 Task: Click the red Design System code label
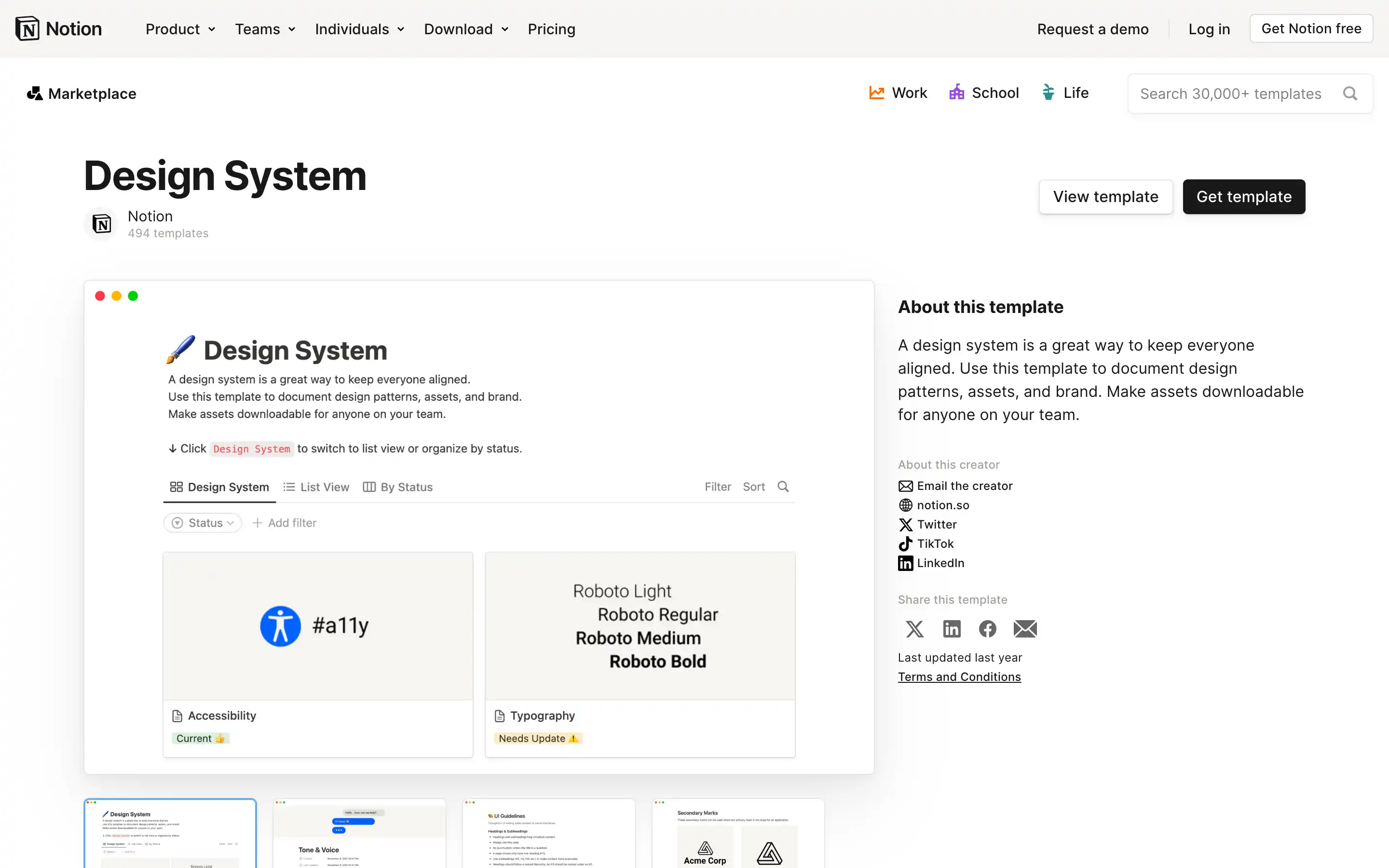coord(252,449)
